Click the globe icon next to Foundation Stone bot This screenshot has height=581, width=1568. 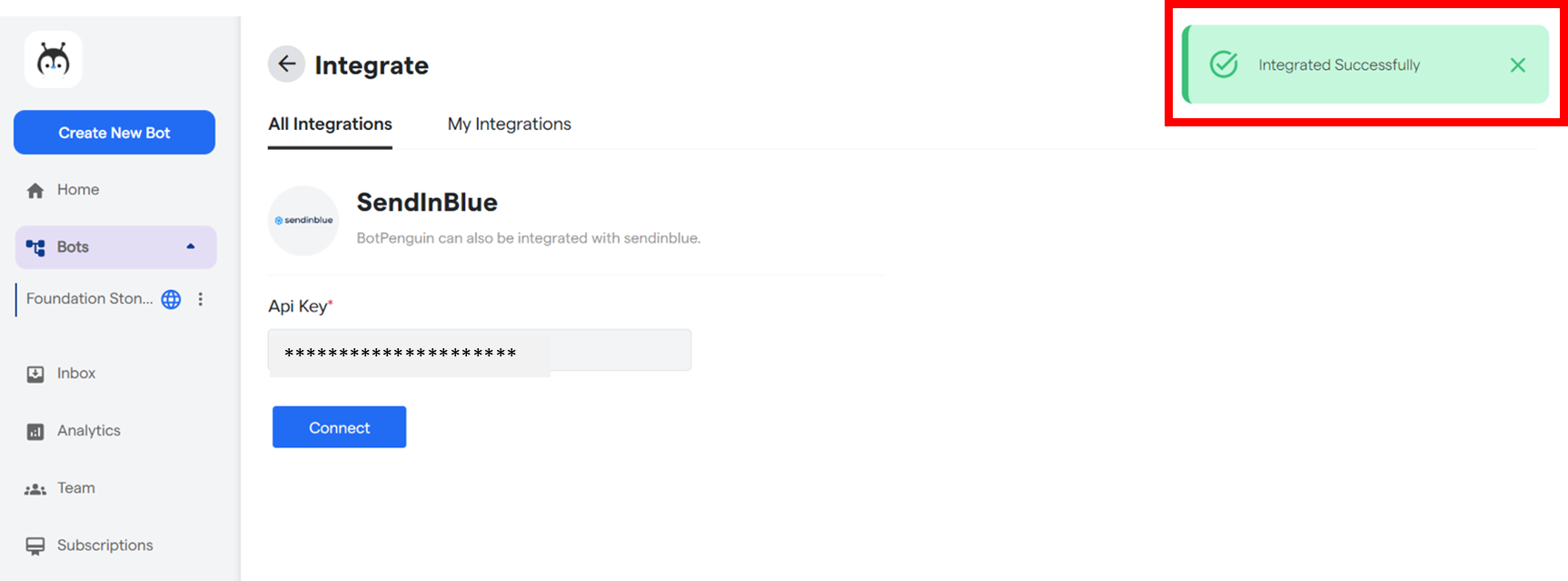click(171, 299)
